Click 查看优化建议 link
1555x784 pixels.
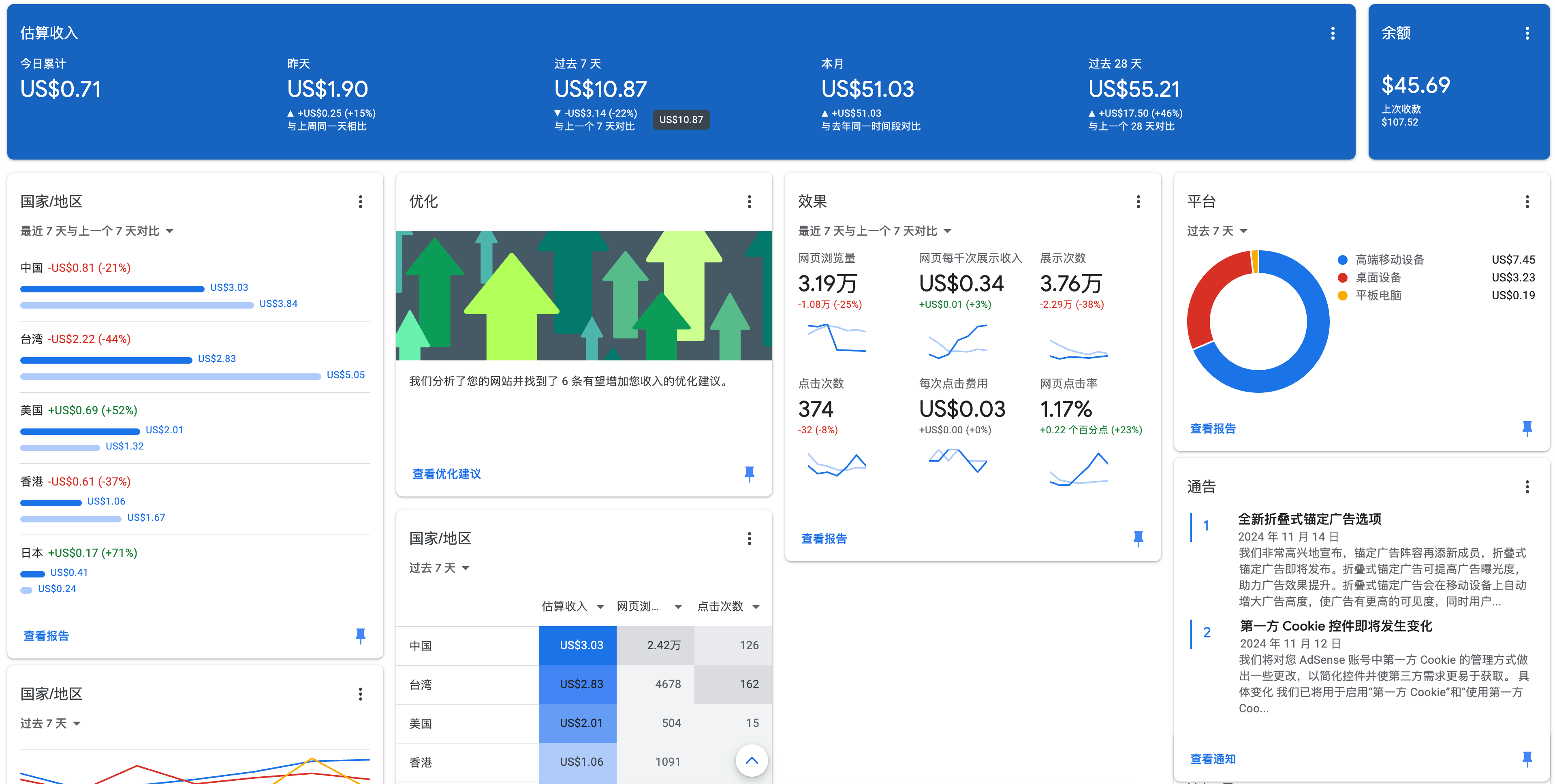click(446, 474)
